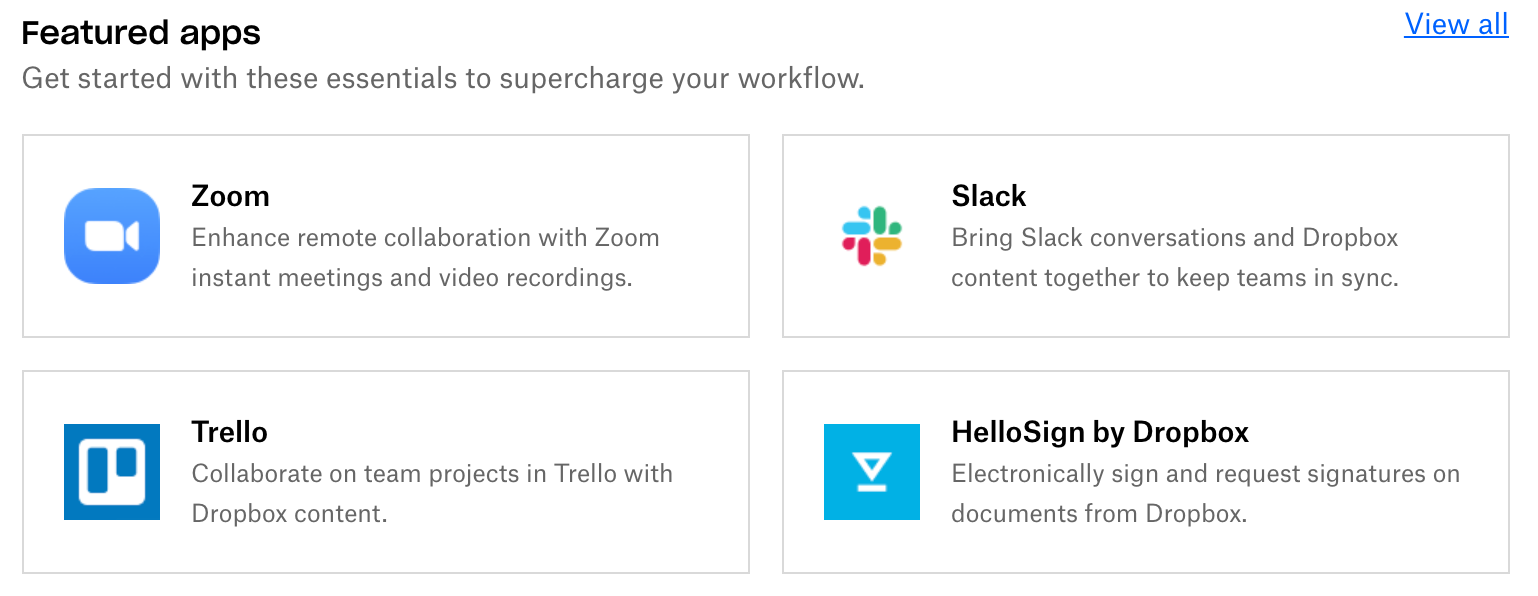
Task: Click "Bring Slack conversations and Dropbox" text
Action: point(1175,238)
